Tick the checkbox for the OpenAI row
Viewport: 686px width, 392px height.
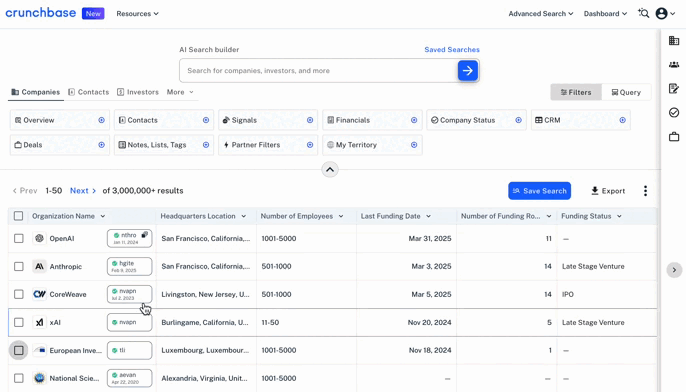[18, 238]
